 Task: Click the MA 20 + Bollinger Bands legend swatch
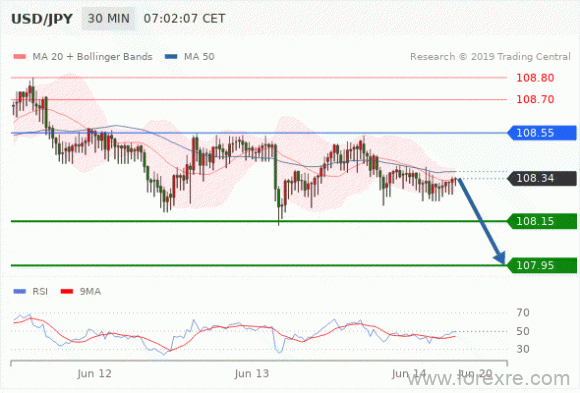coord(20,57)
